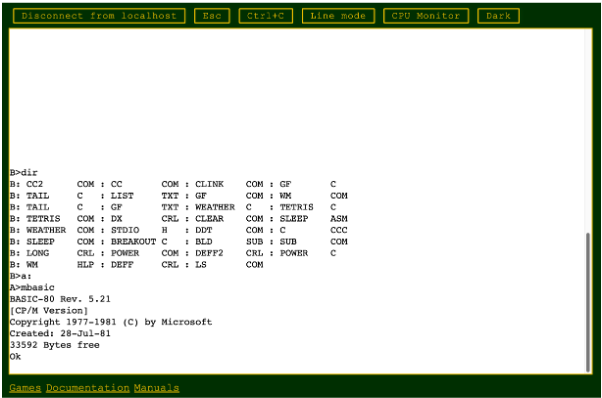Click the DDT file name
Viewport: 602px width, 398px height.
pos(203,230)
